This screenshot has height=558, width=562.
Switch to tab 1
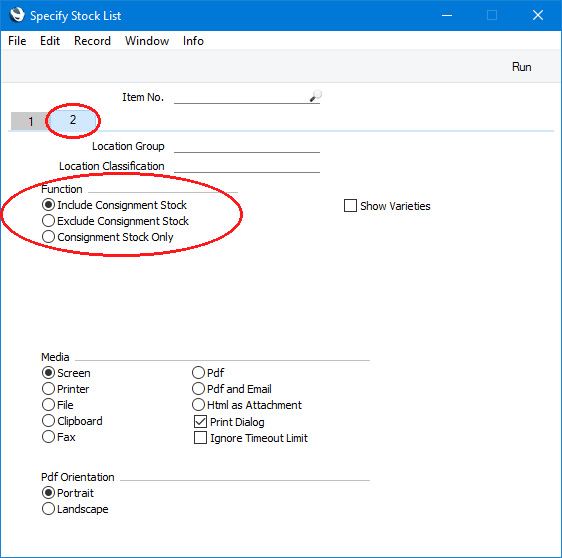pos(30,121)
